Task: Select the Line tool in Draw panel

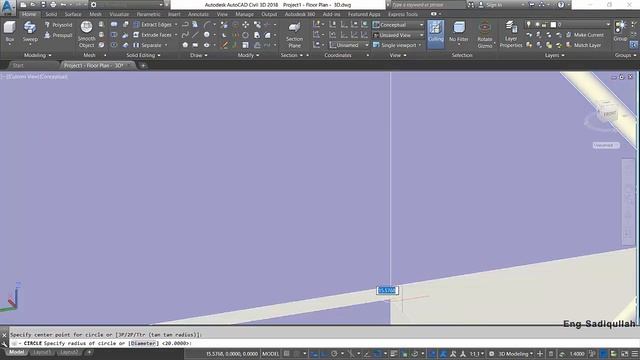Action: tap(196, 35)
